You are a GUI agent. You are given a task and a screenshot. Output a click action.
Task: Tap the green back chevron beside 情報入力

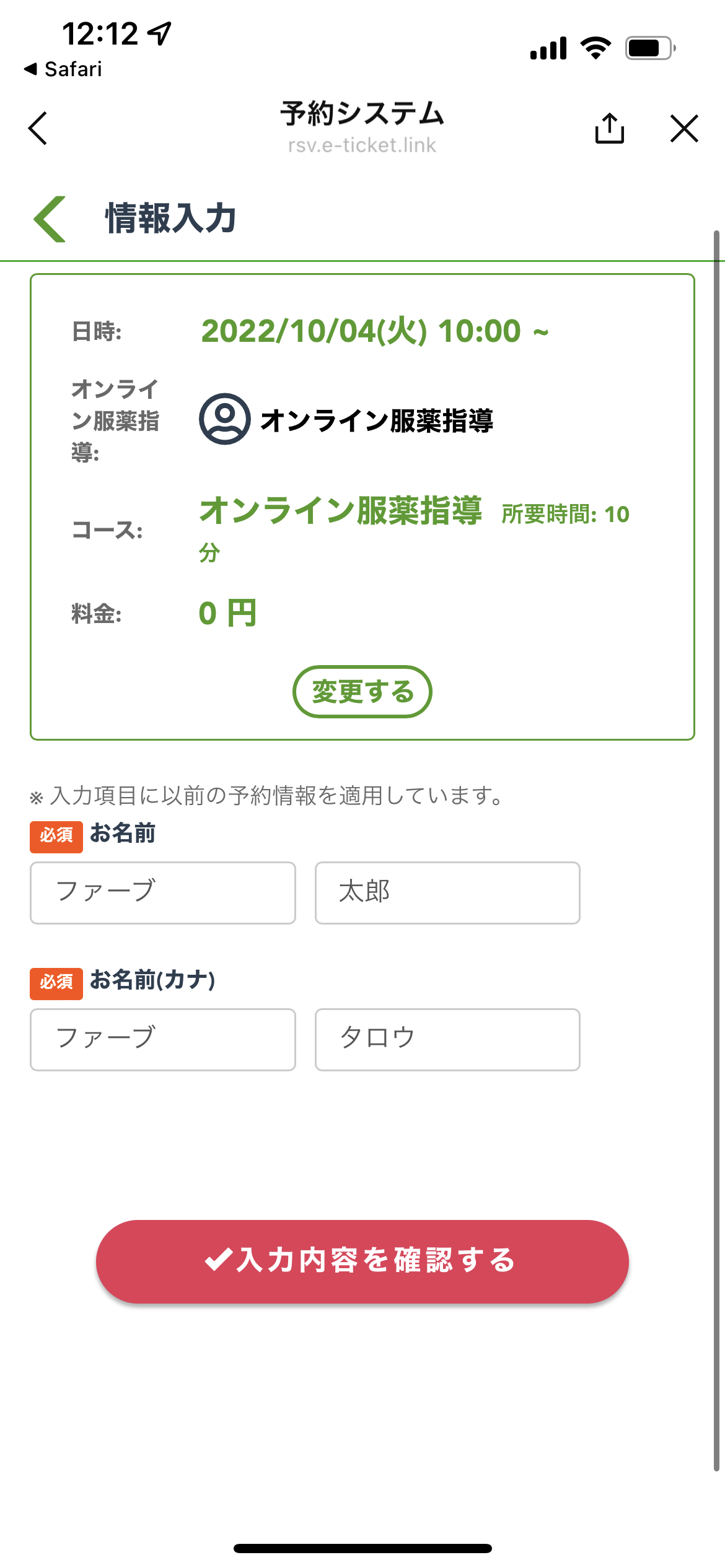50,219
